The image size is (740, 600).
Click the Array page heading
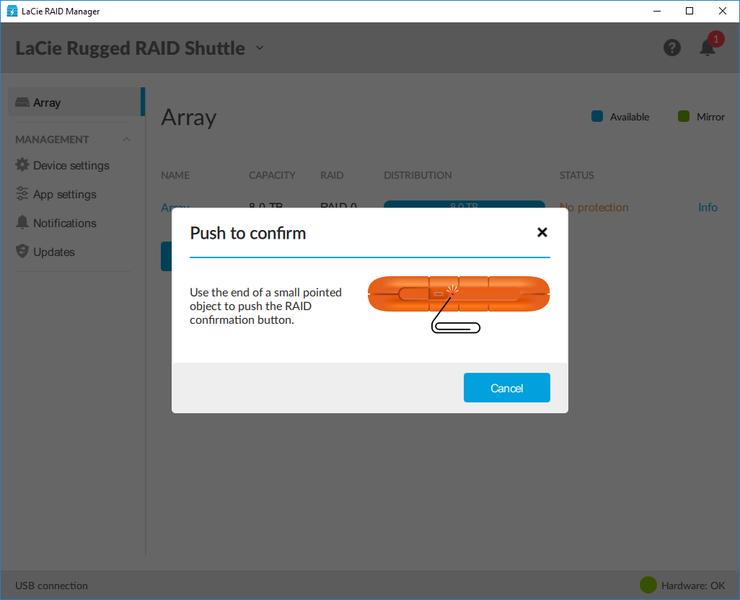pyautogui.click(x=189, y=117)
